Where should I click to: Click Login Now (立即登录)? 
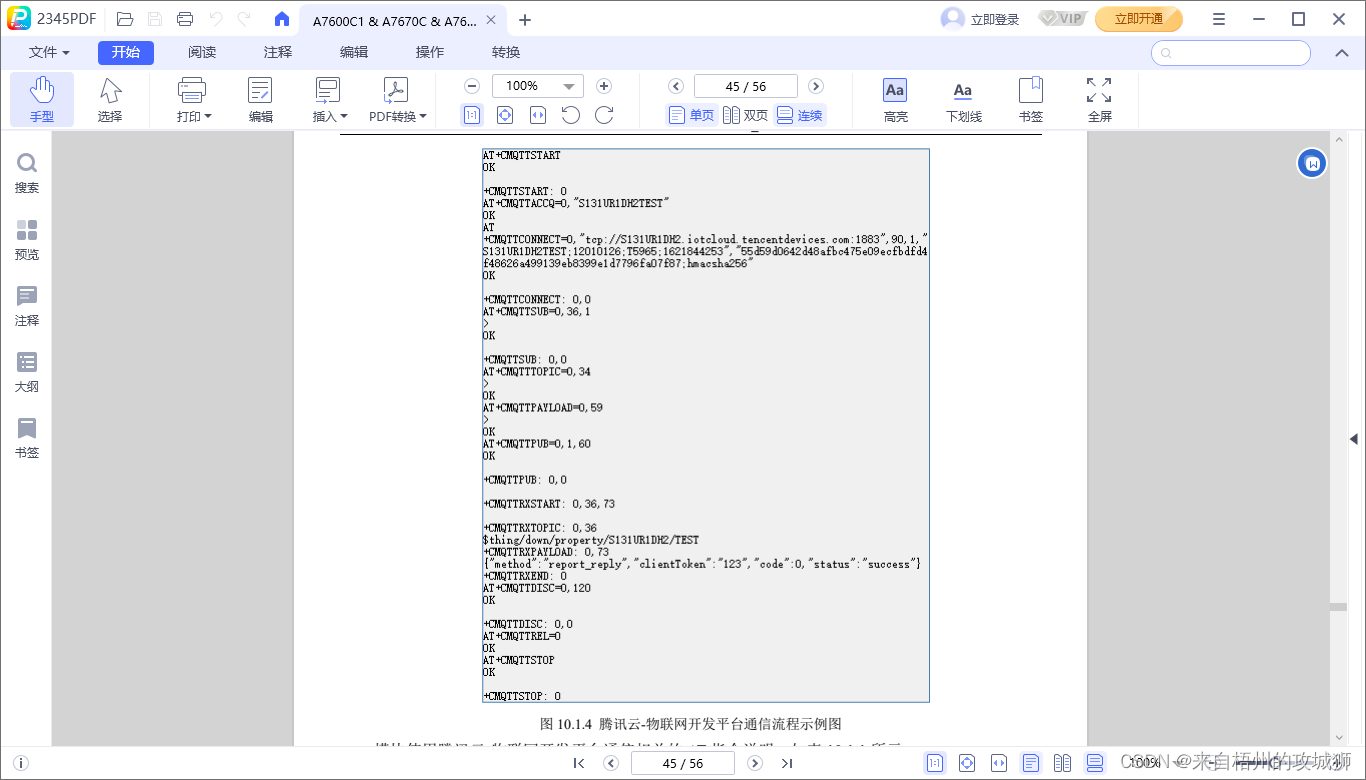[995, 19]
